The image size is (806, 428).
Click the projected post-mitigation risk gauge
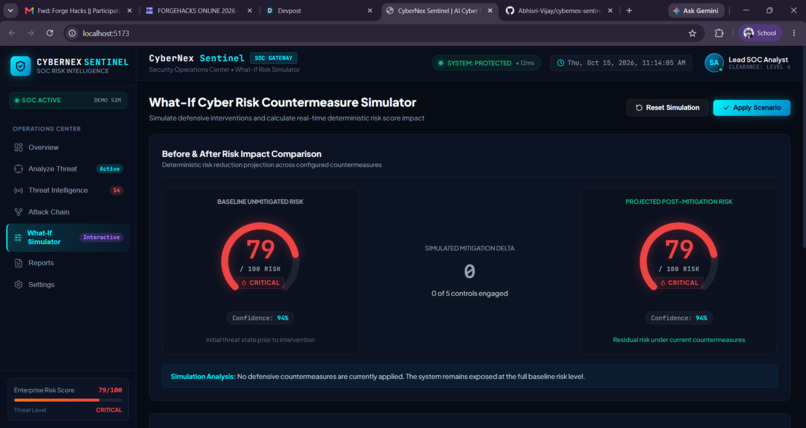click(679, 257)
